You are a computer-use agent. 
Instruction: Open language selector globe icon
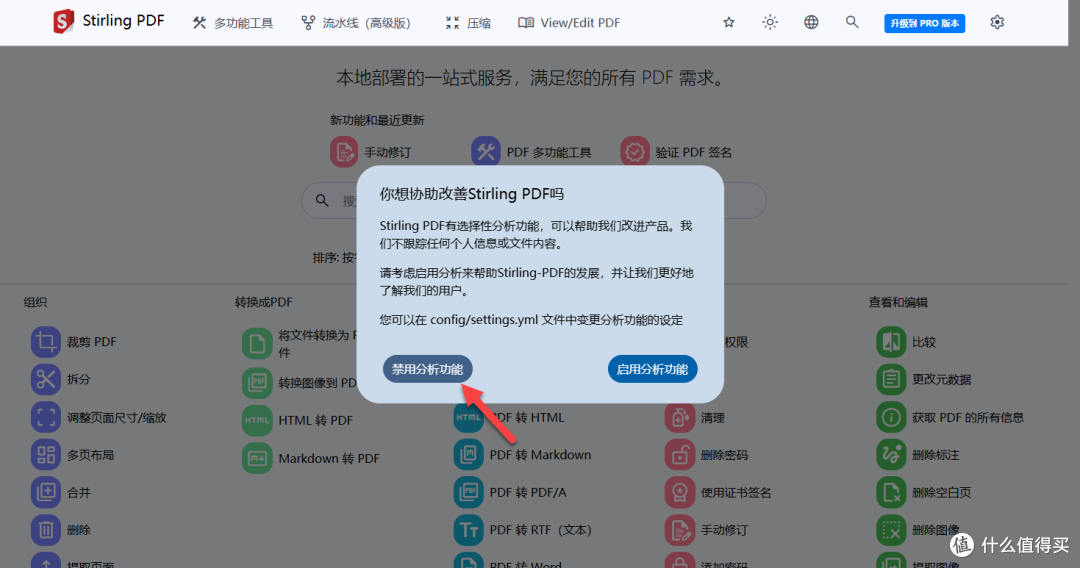point(811,22)
